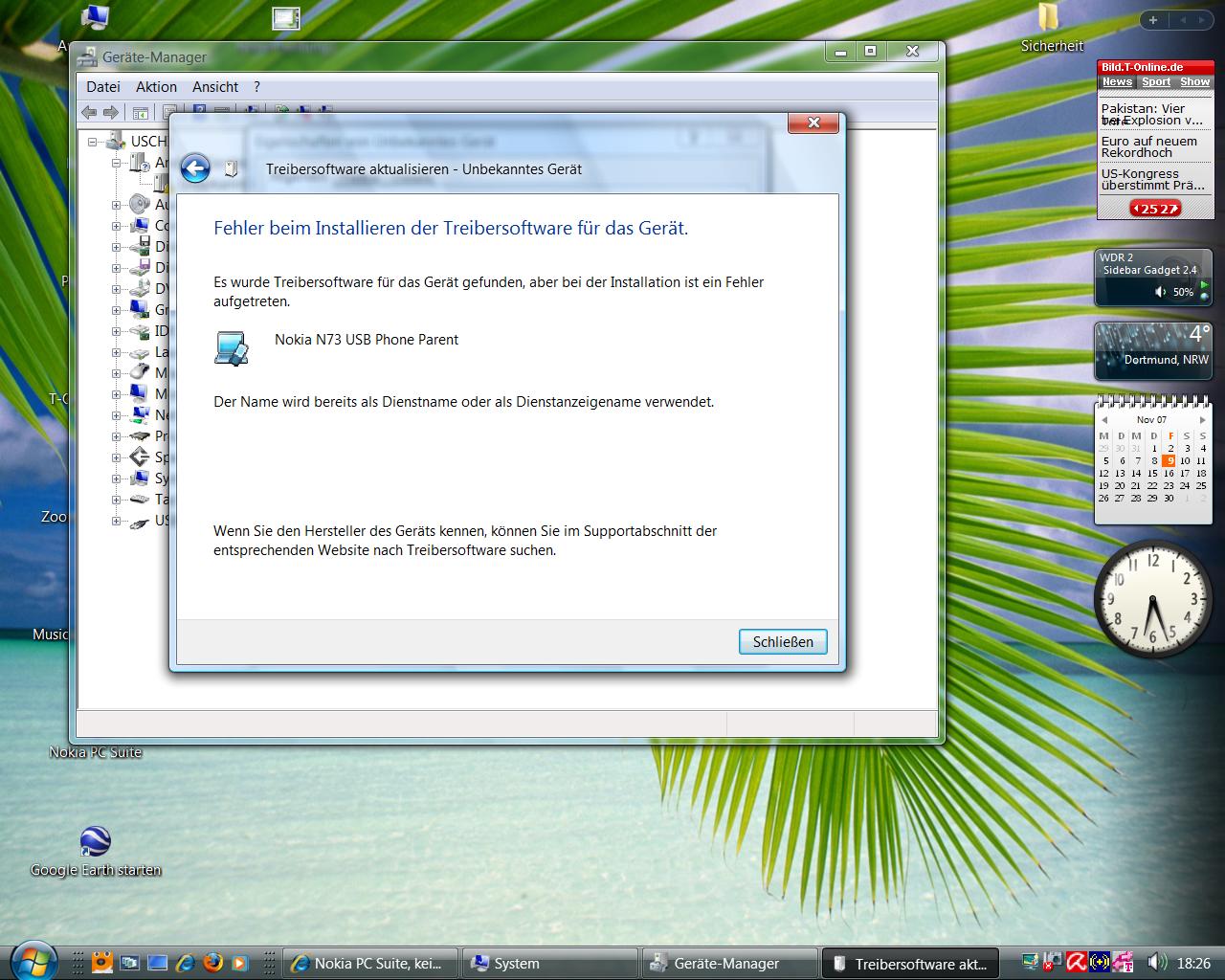Viewport: 1225px width, 980px height.
Task: Open the Datei menu in Geräte-Manager
Action: tap(103, 86)
